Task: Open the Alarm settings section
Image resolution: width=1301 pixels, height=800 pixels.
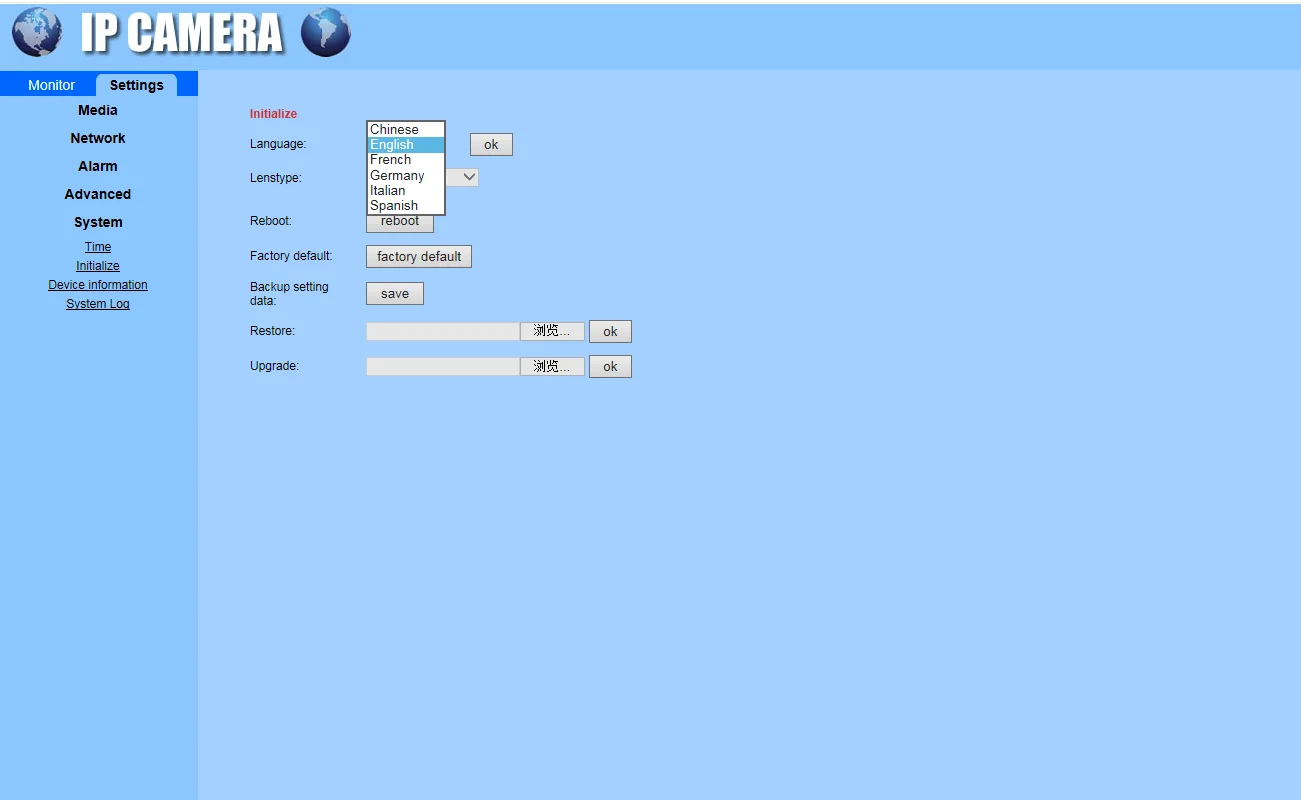Action: (x=98, y=166)
